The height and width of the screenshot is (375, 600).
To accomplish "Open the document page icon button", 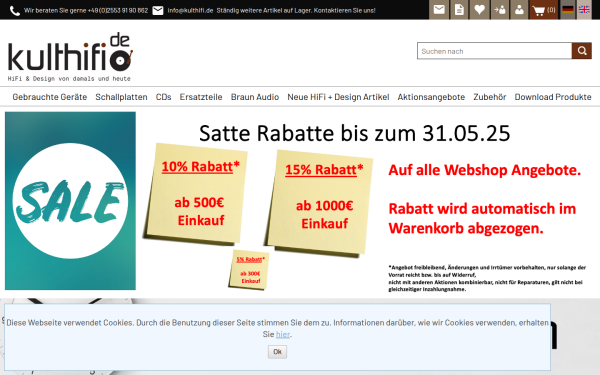I will [x=459, y=10].
